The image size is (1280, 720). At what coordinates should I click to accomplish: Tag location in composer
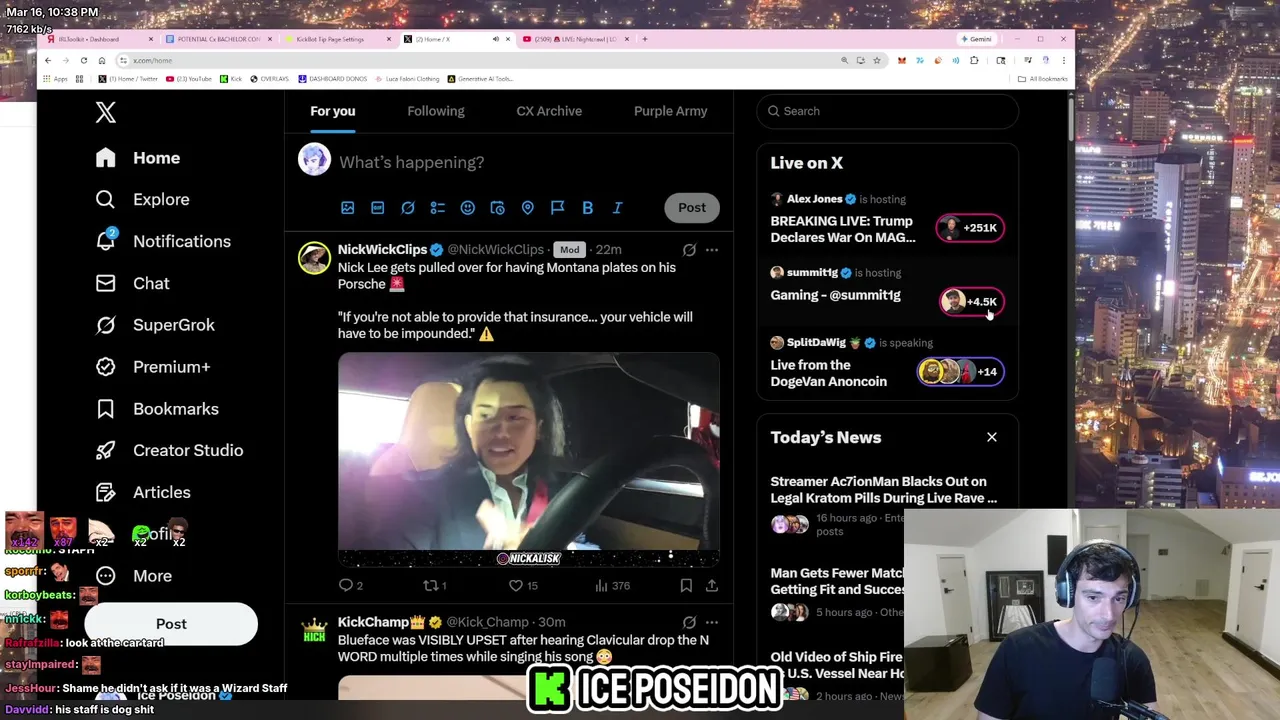[527, 207]
